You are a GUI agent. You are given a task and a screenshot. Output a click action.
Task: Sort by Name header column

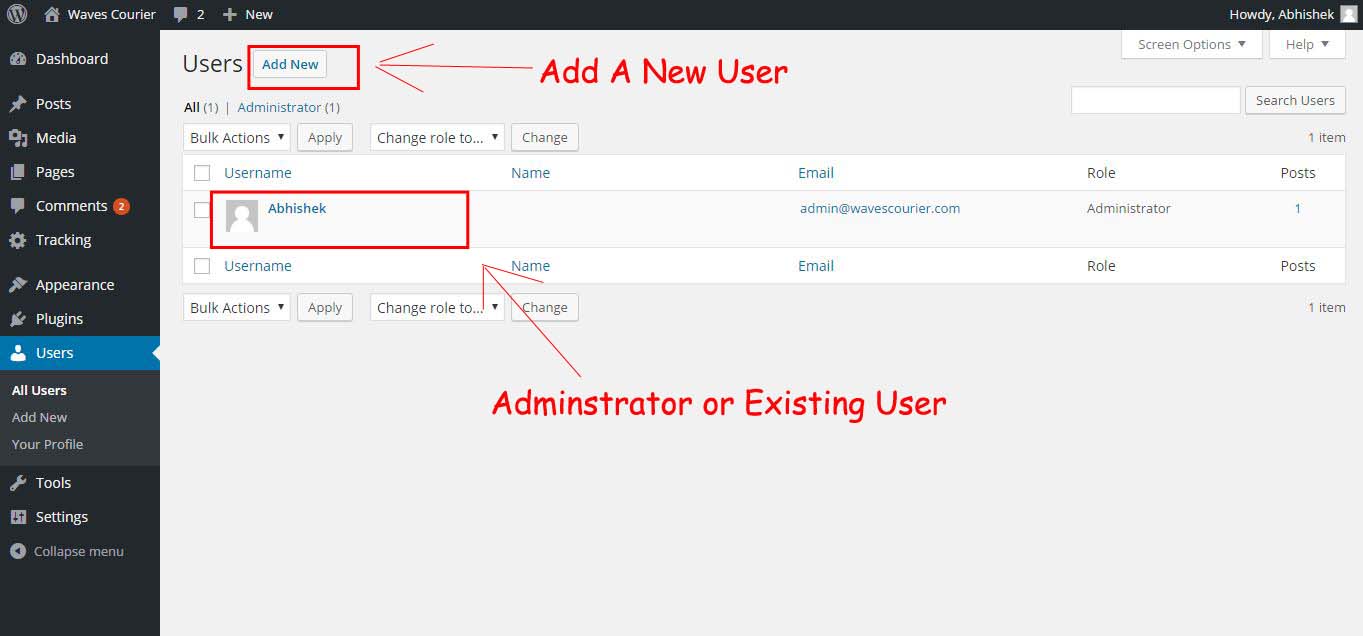point(530,173)
